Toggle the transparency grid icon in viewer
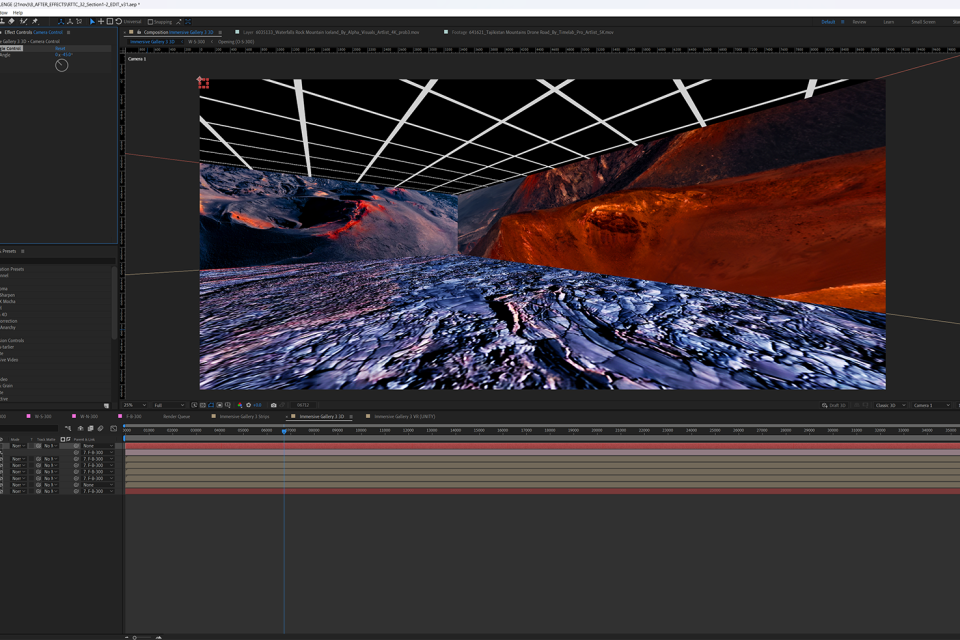The height and width of the screenshot is (640, 960). [203, 405]
